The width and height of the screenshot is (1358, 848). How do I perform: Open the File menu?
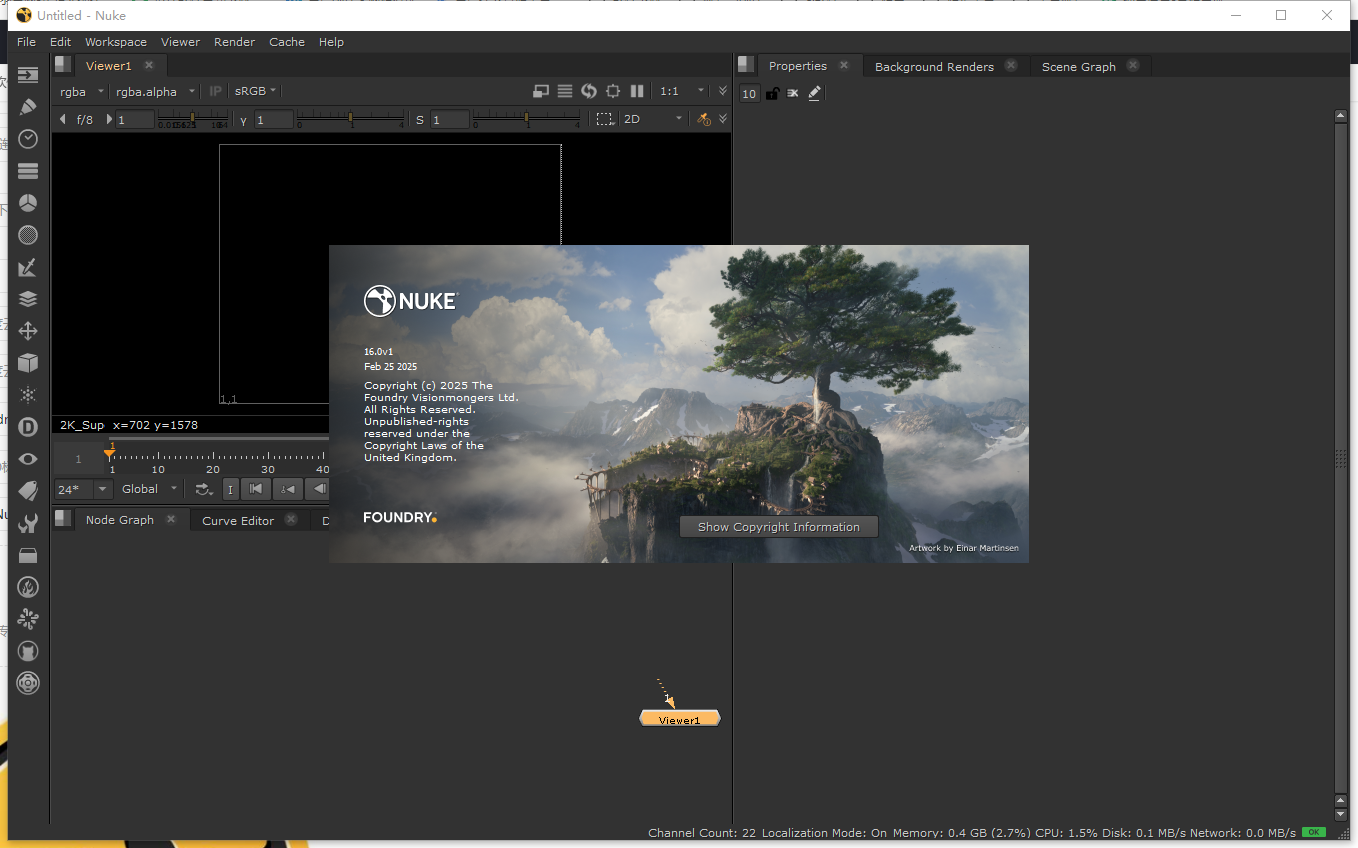click(26, 42)
